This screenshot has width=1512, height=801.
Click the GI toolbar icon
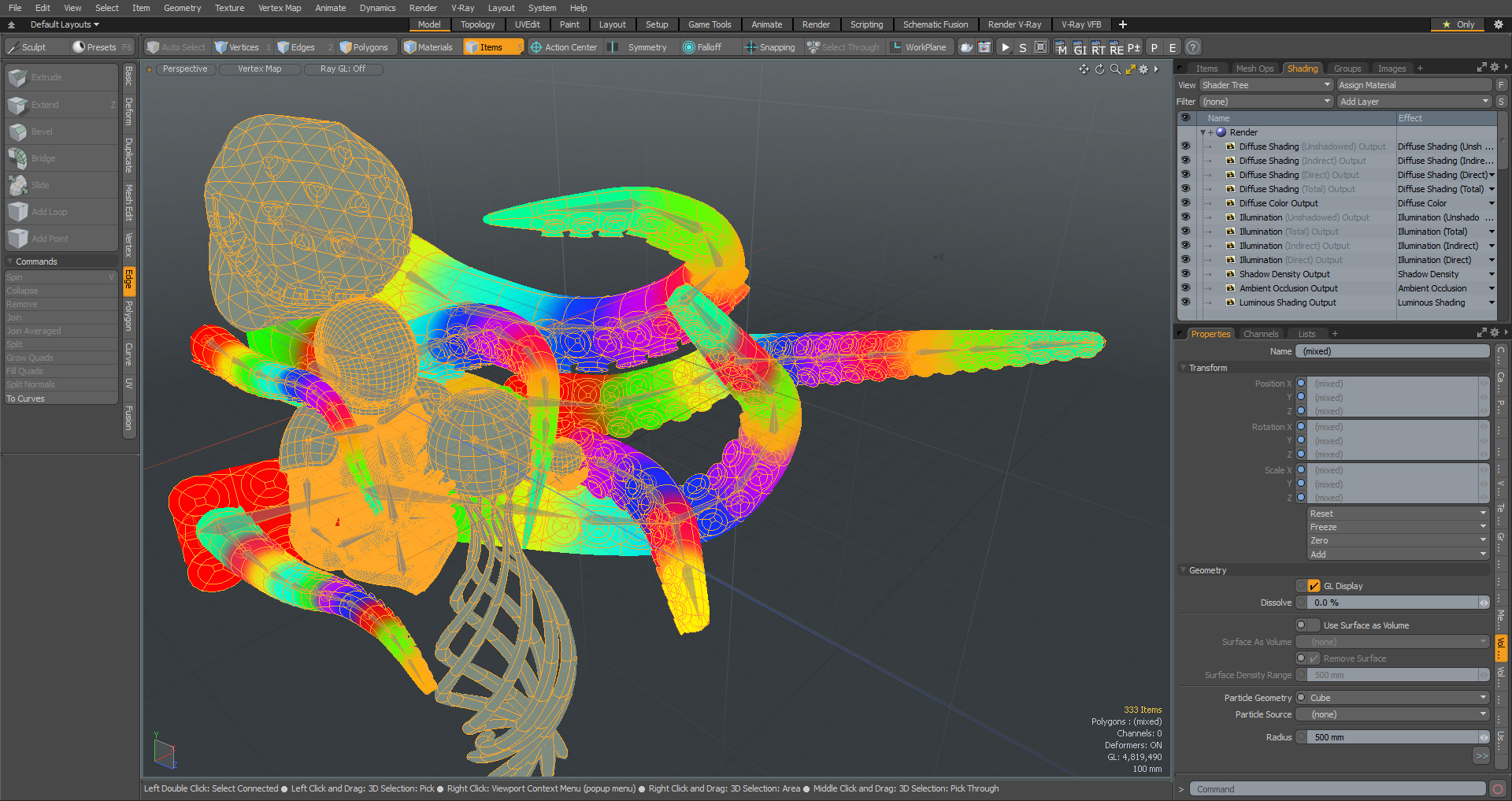coord(1080,48)
